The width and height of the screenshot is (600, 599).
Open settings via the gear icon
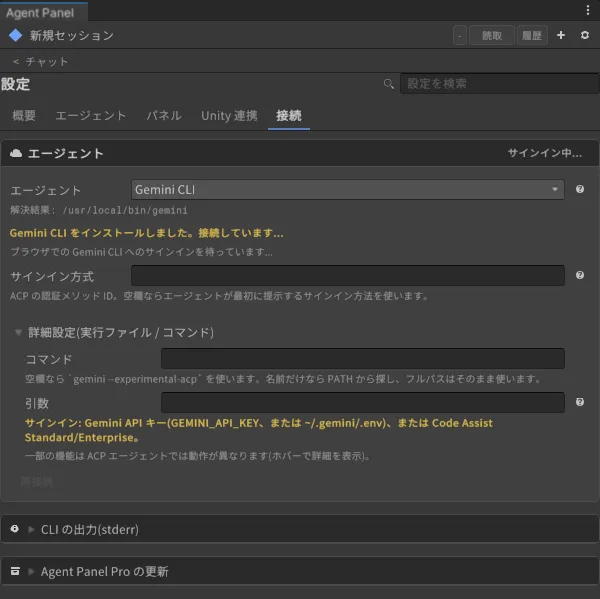[x=584, y=35]
